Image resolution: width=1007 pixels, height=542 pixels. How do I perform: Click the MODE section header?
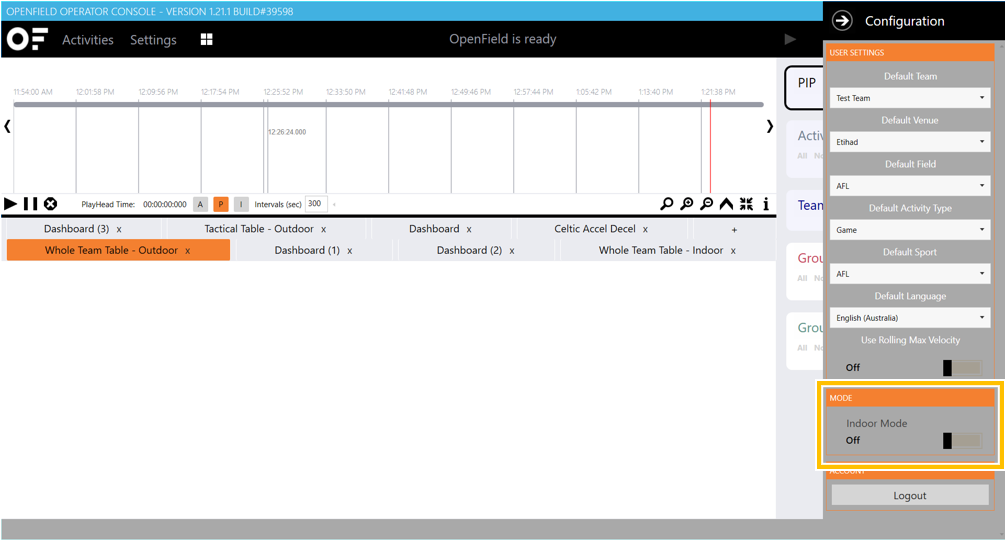909,398
